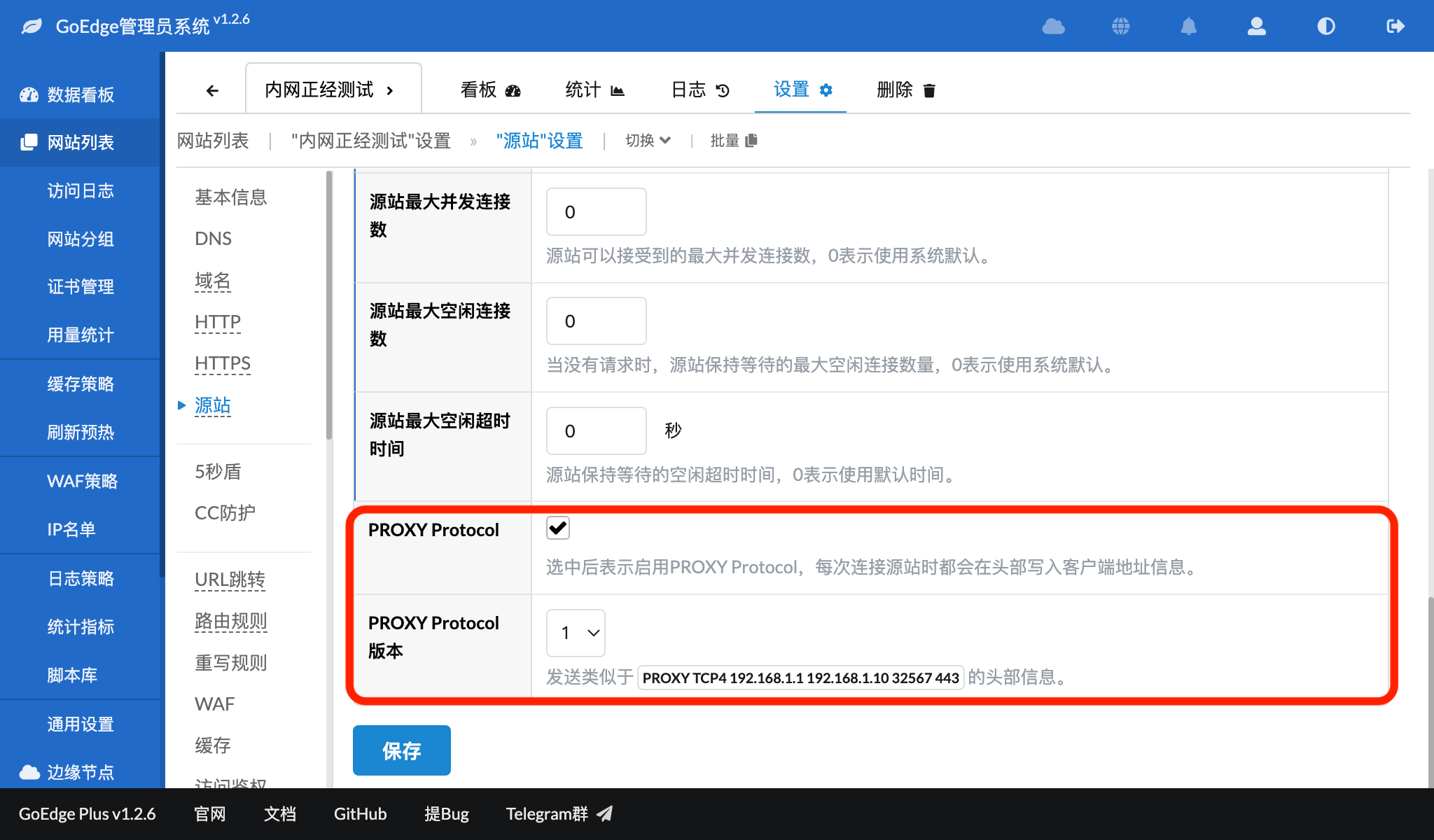Click 源站最大并发连接数 input field
The height and width of the screenshot is (840, 1434).
(x=596, y=211)
